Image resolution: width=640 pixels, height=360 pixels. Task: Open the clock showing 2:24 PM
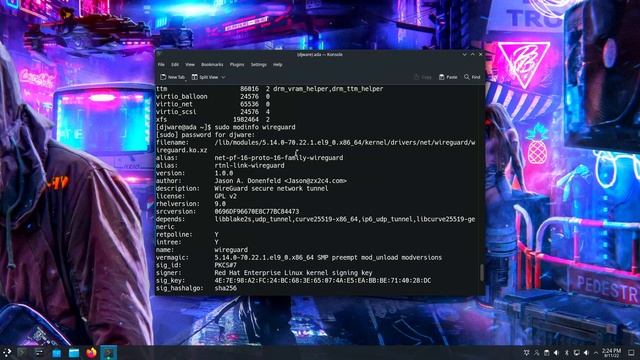tap(611, 353)
